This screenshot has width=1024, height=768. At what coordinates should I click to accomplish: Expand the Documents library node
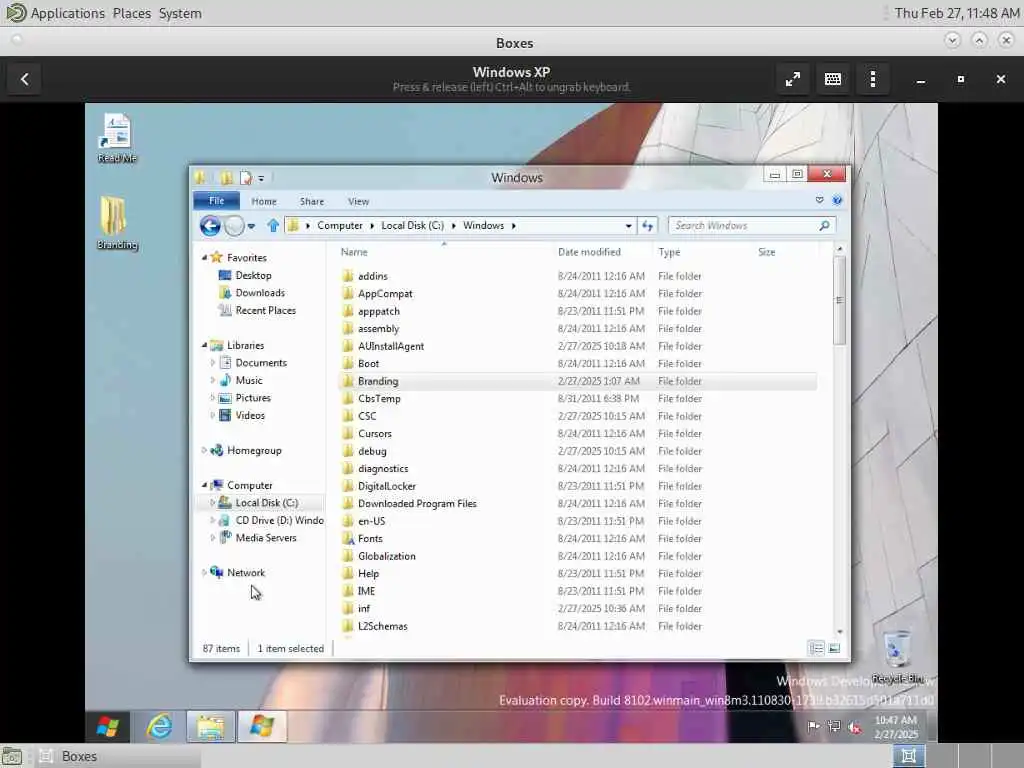[x=213, y=362]
